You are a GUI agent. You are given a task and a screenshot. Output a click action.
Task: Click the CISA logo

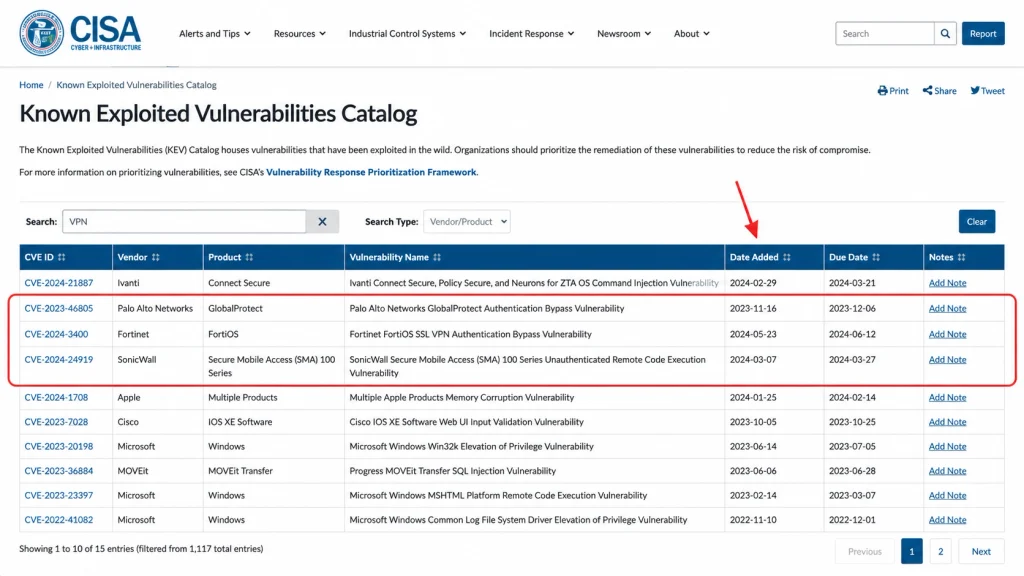click(x=80, y=33)
